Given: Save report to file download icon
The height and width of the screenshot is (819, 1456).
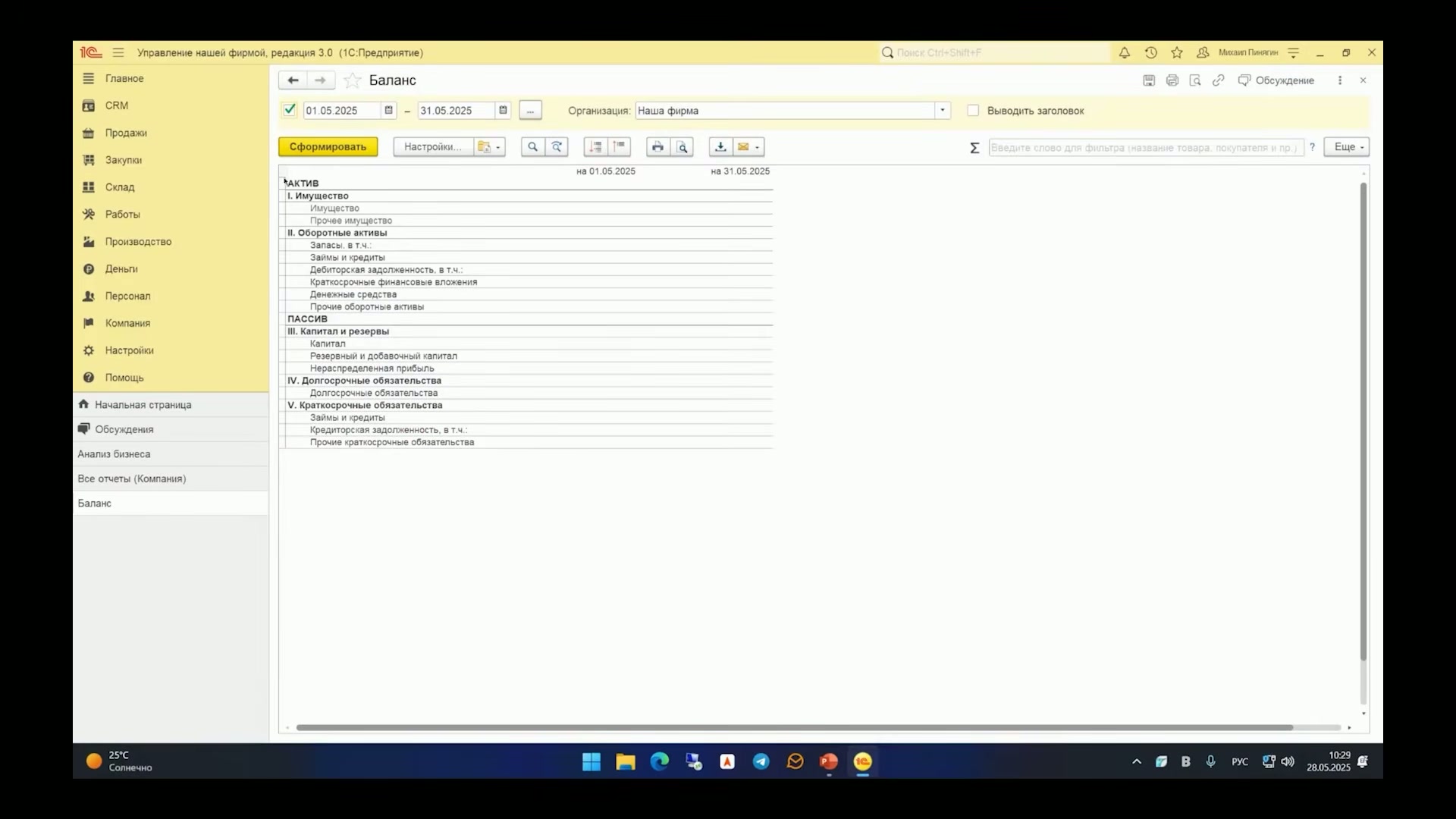Looking at the screenshot, I should click(x=720, y=147).
